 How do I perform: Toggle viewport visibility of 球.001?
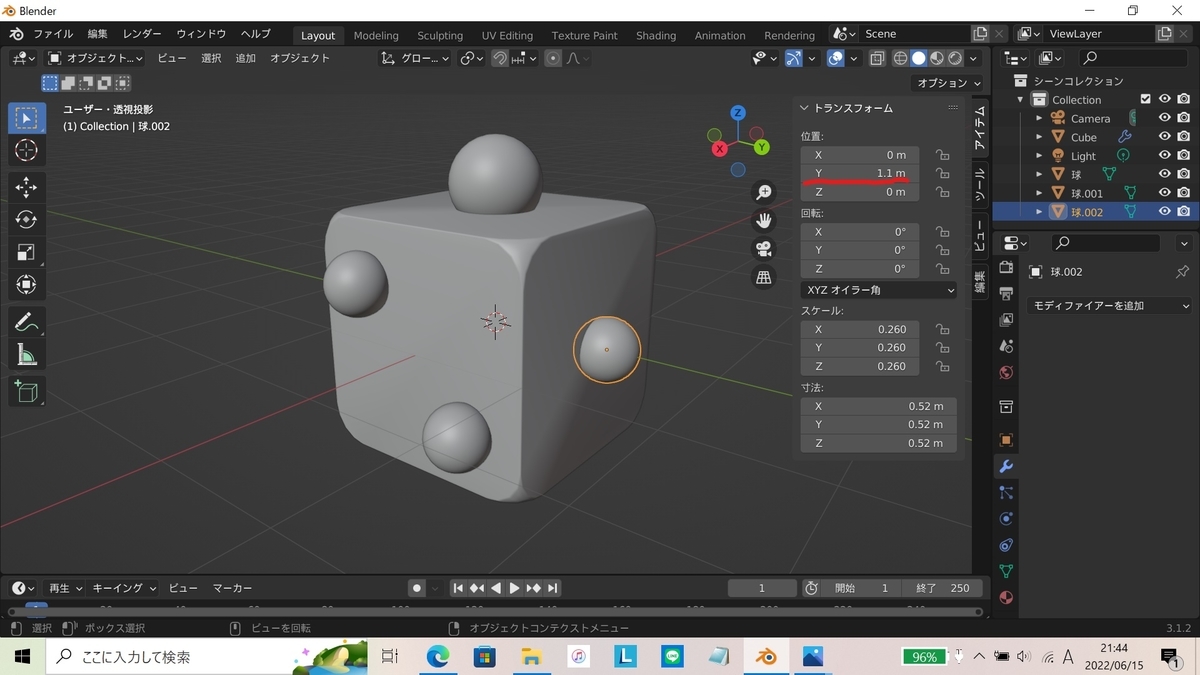(x=1164, y=193)
